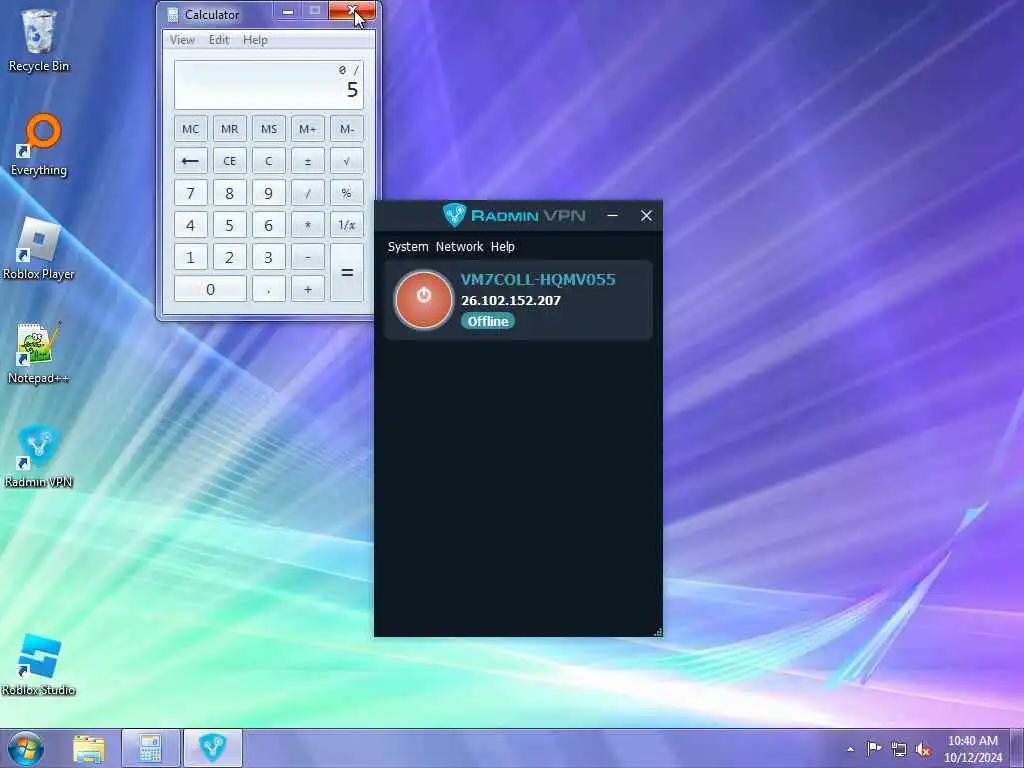This screenshot has width=1024, height=768.
Task: Open the Calculator Edit menu
Action: [219, 40]
